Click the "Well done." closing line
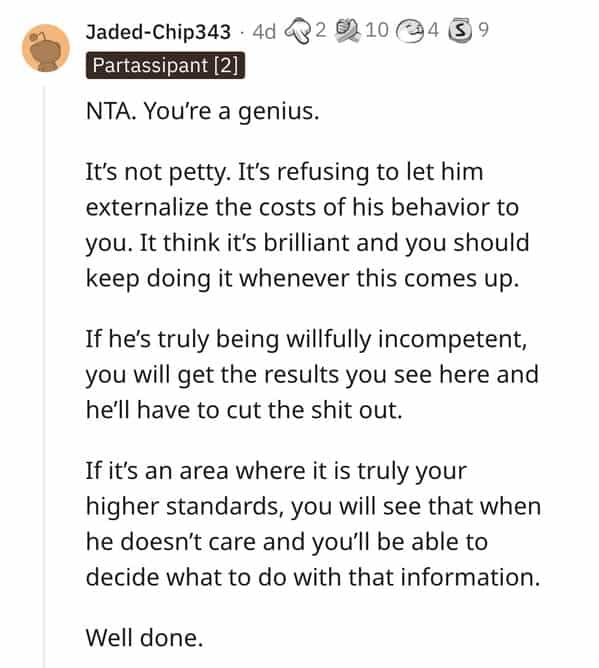599x668 pixels. (144, 638)
